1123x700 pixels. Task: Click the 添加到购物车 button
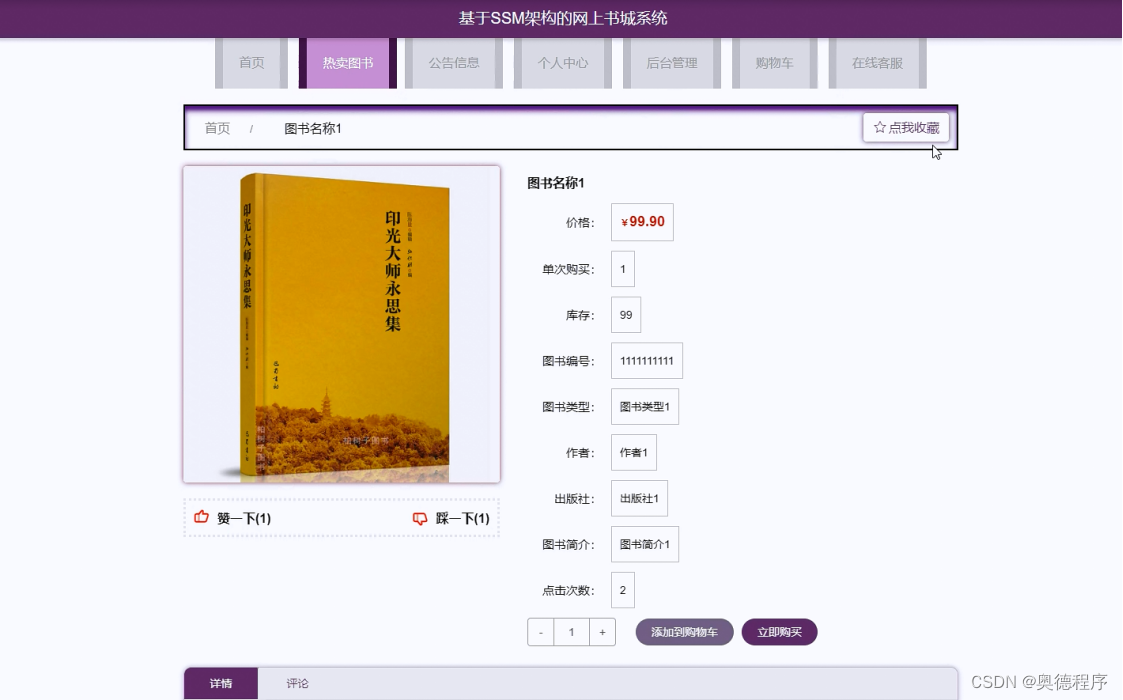[x=684, y=631]
